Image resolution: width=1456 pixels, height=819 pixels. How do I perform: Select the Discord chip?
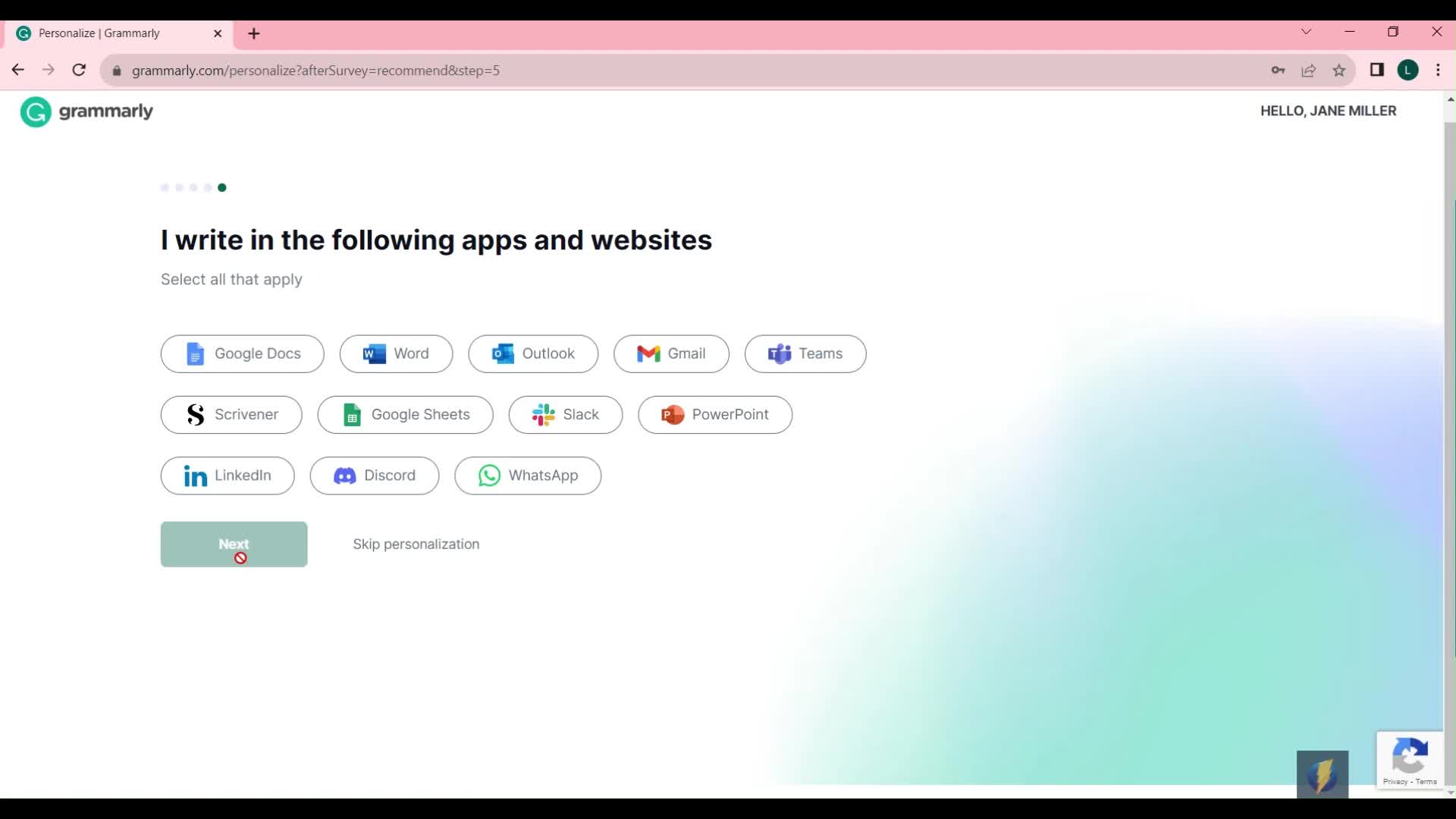pyautogui.click(x=375, y=475)
